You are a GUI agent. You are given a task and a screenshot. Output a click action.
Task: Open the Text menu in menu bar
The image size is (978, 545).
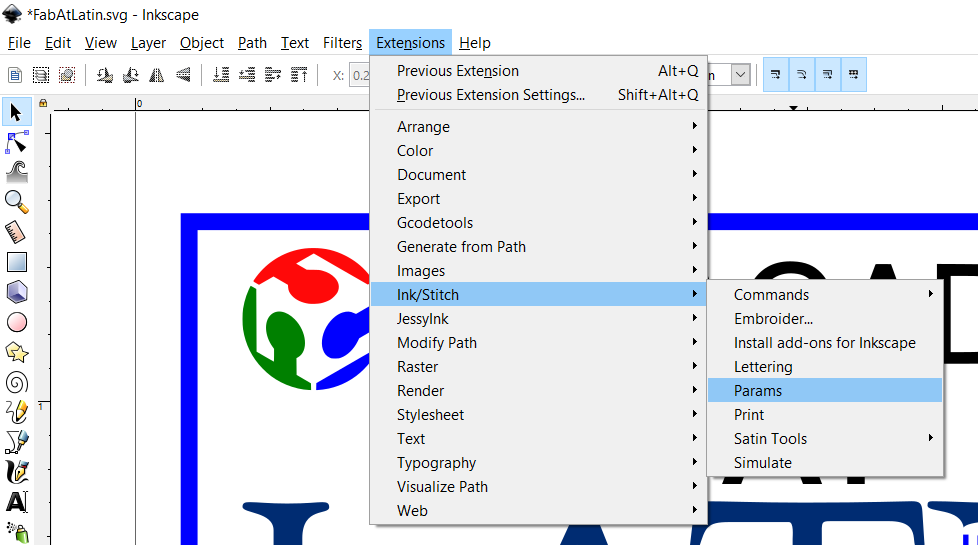pyautogui.click(x=294, y=43)
